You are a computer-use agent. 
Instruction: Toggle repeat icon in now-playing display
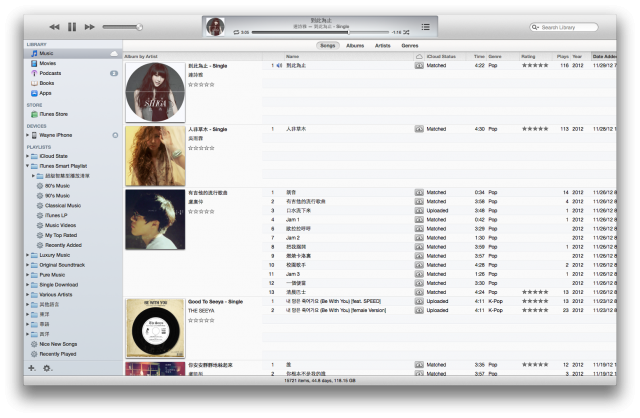click(x=236, y=32)
